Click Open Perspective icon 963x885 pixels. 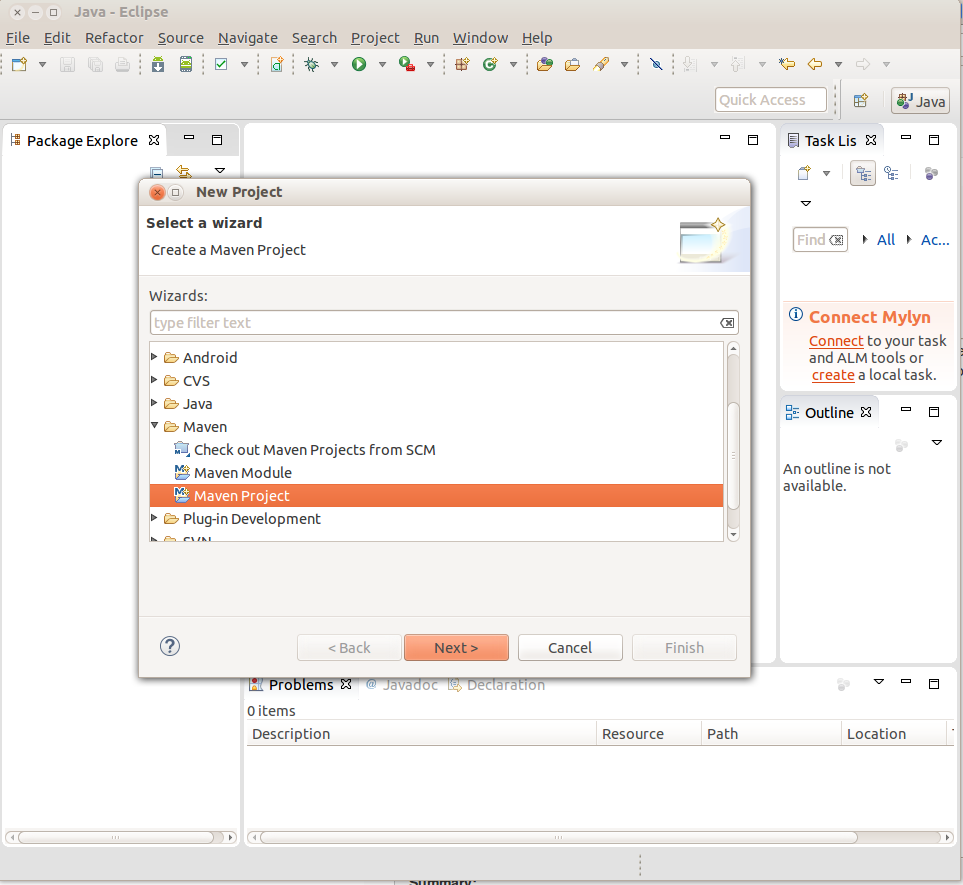point(861,101)
